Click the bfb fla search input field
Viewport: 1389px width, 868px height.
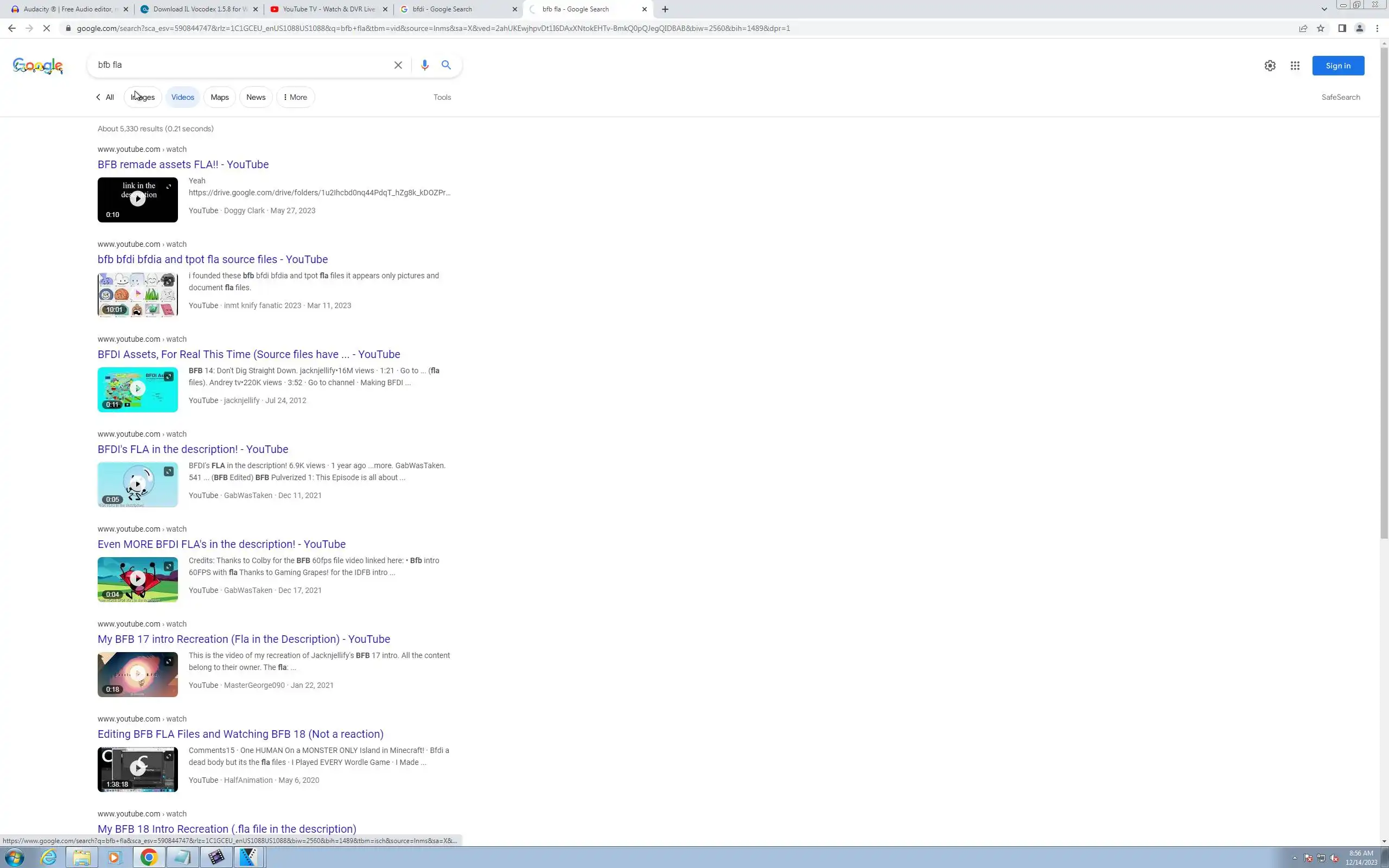tap(241, 65)
